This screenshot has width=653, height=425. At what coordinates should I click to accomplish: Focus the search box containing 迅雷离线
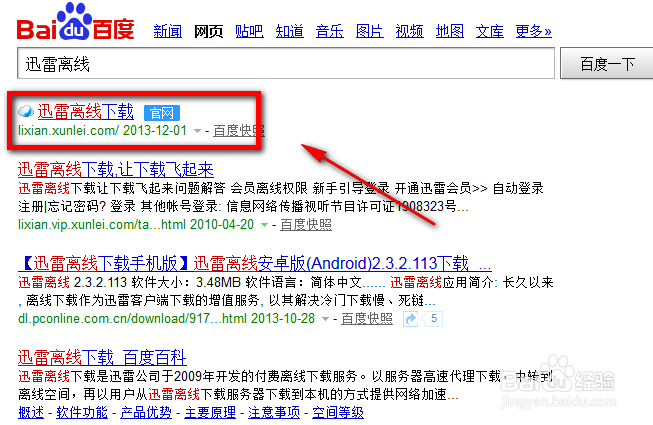coord(286,63)
